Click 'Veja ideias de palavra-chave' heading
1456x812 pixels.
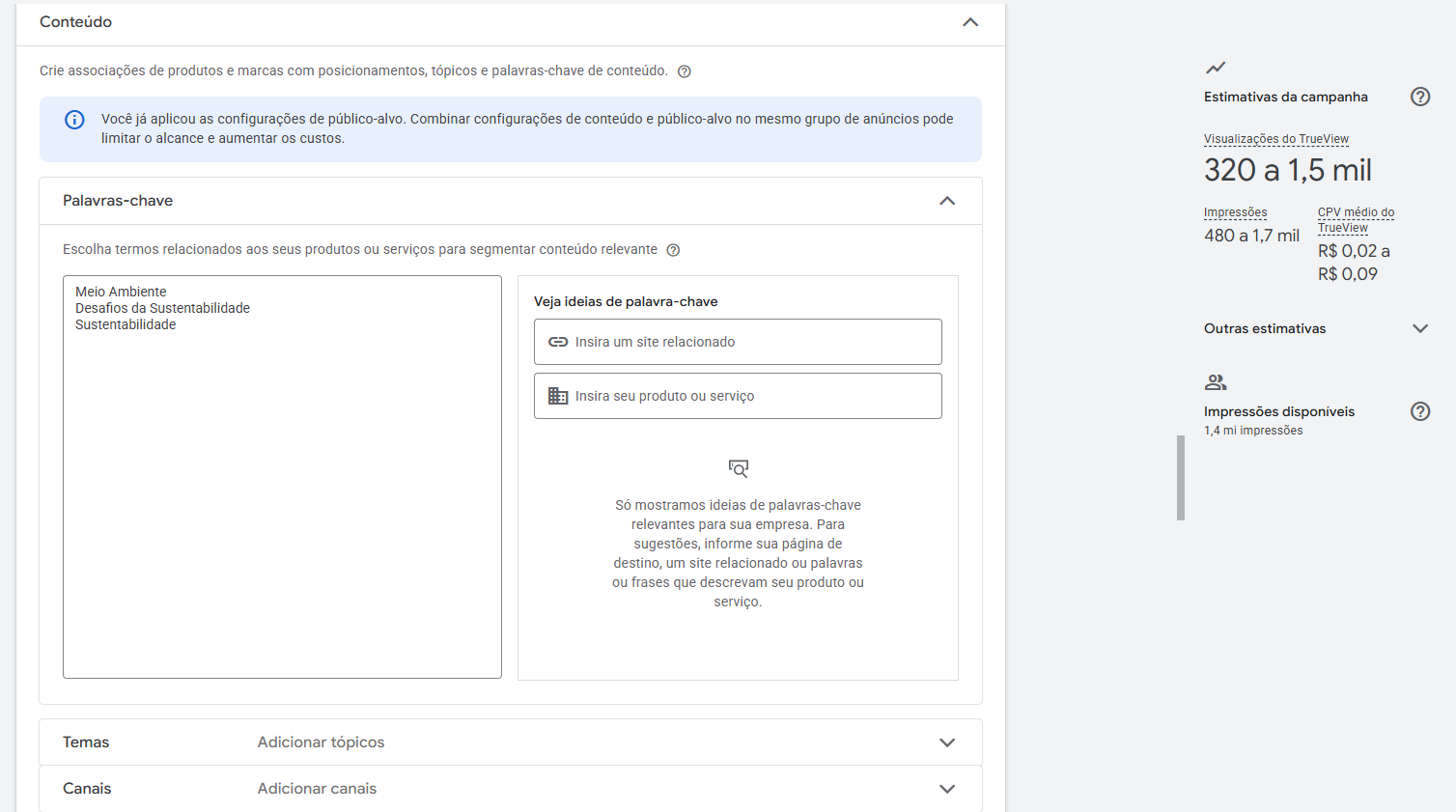(x=626, y=301)
